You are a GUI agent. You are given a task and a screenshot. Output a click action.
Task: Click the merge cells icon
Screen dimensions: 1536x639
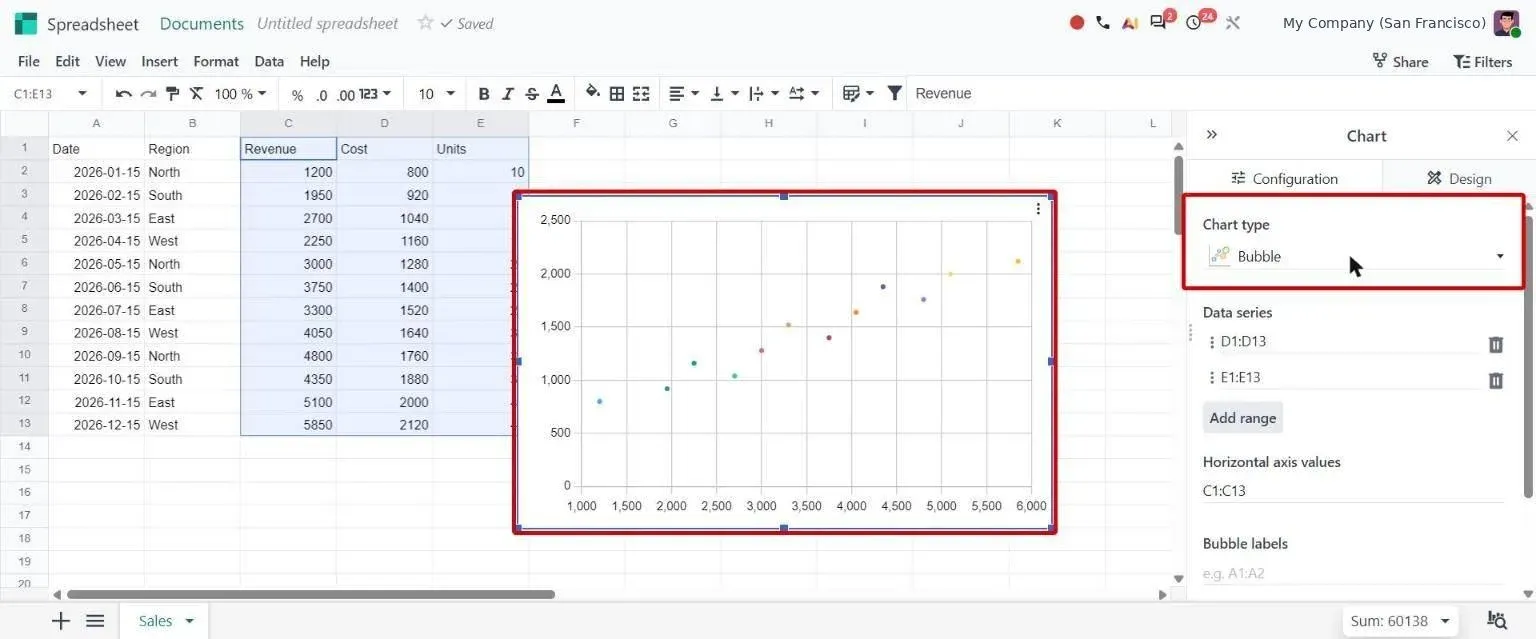click(641, 94)
